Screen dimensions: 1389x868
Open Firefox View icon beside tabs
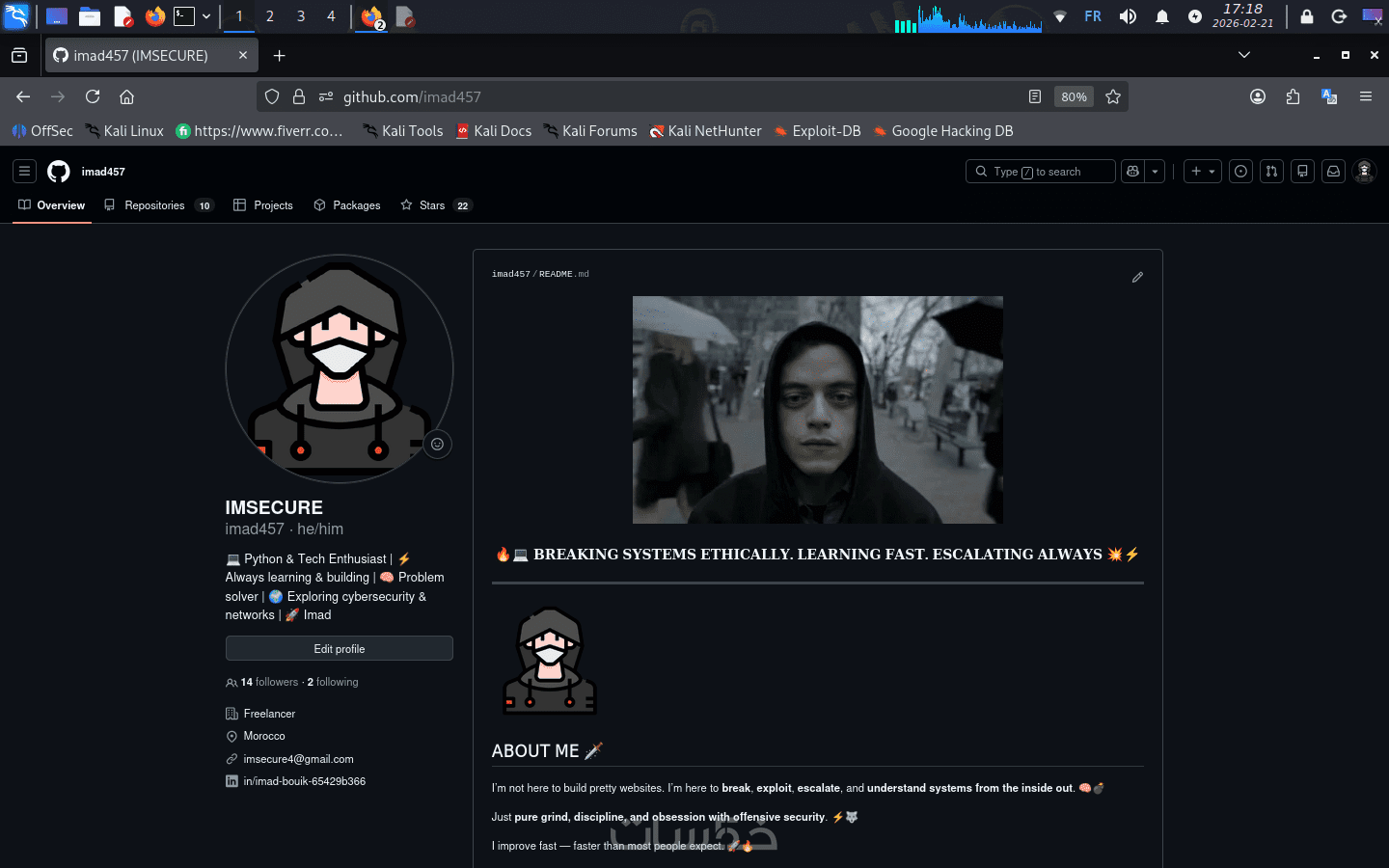(x=19, y=56)
